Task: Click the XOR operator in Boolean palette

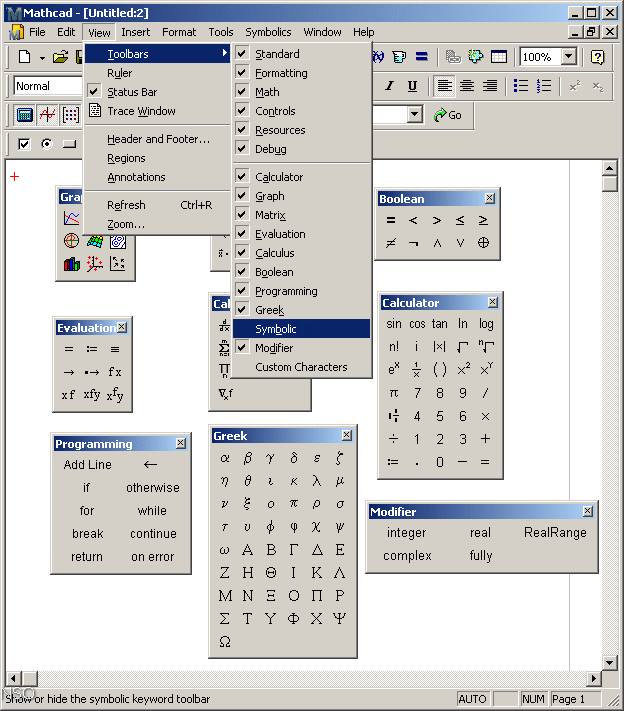Action: click(x=484, y=243)
